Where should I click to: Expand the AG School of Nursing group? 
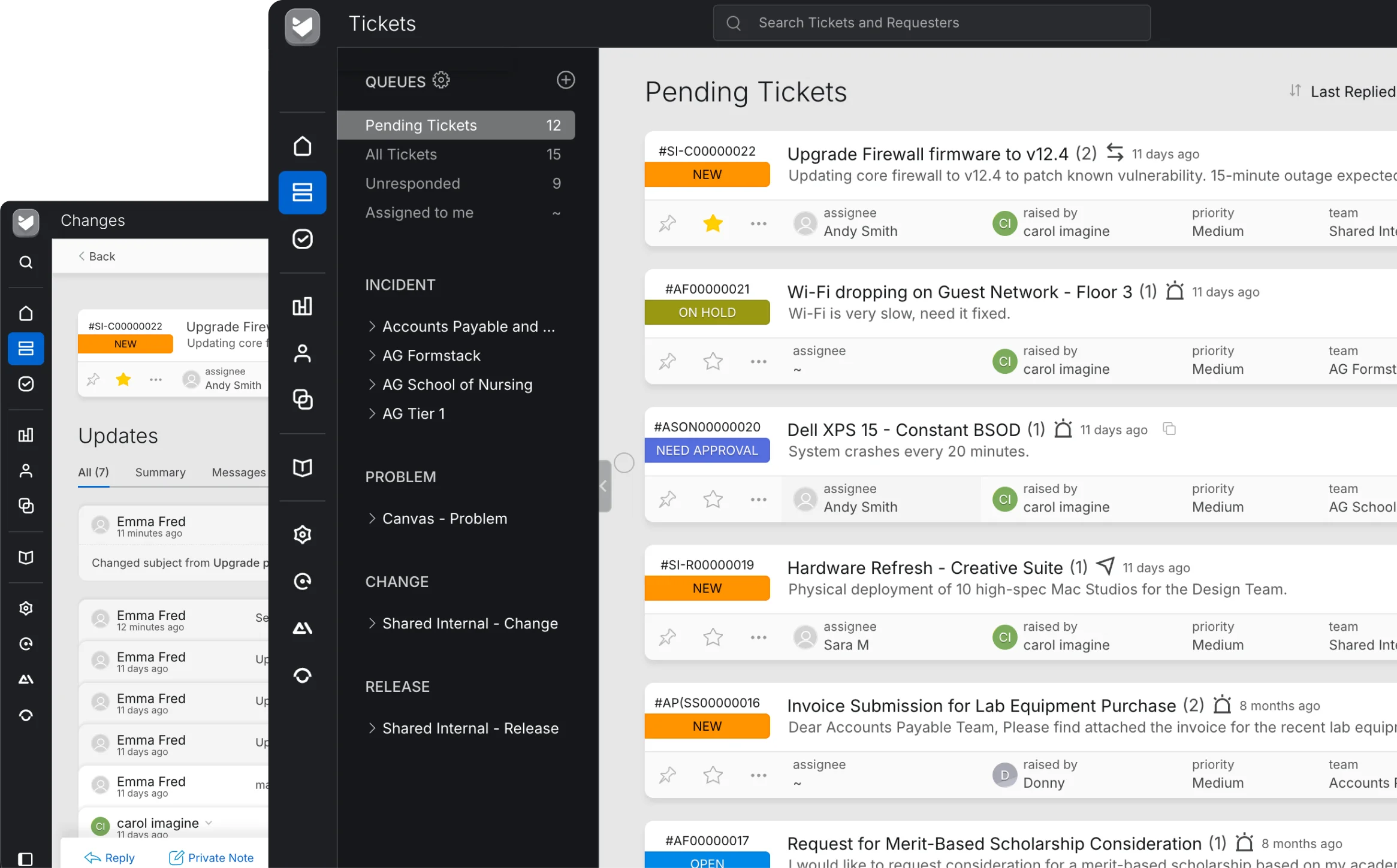click(x=372, y=385)
